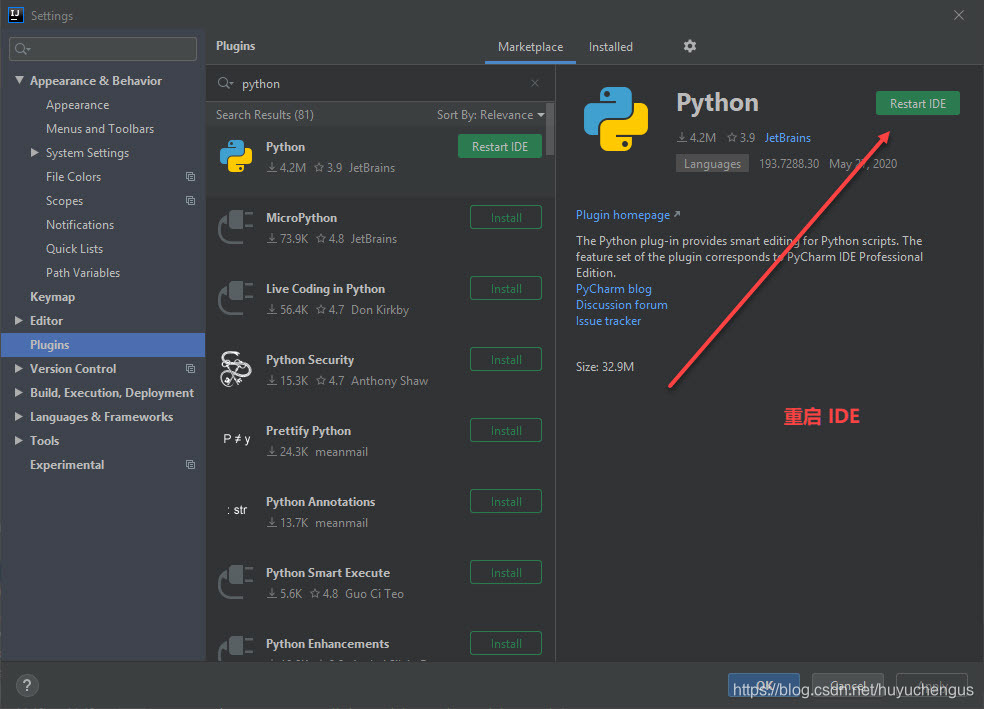
Task: Install Prettify Python plugin
Action: (506, 430)
